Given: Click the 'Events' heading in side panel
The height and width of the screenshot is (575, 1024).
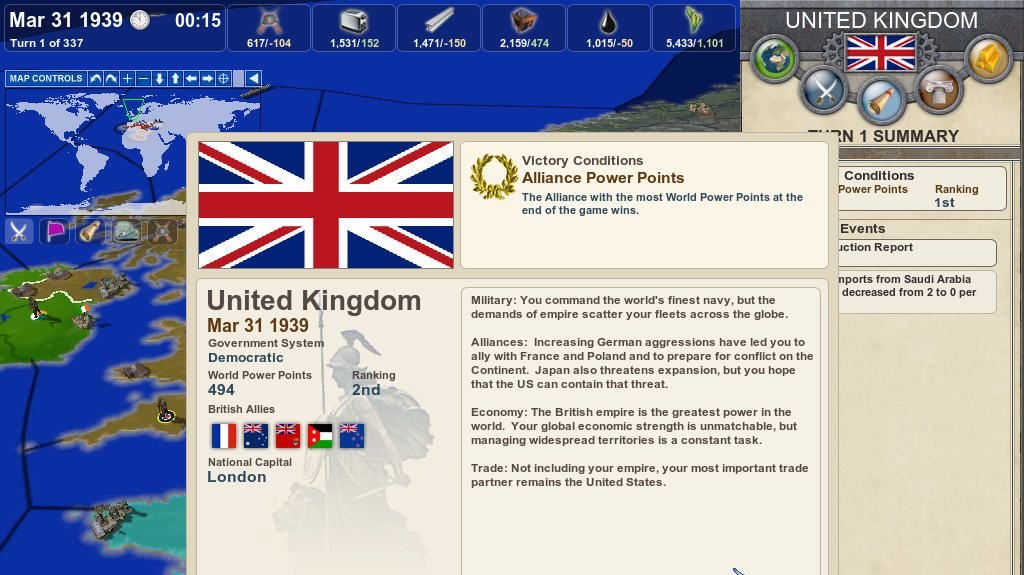Looking at the screenshot, I should (x=863, y=229).
